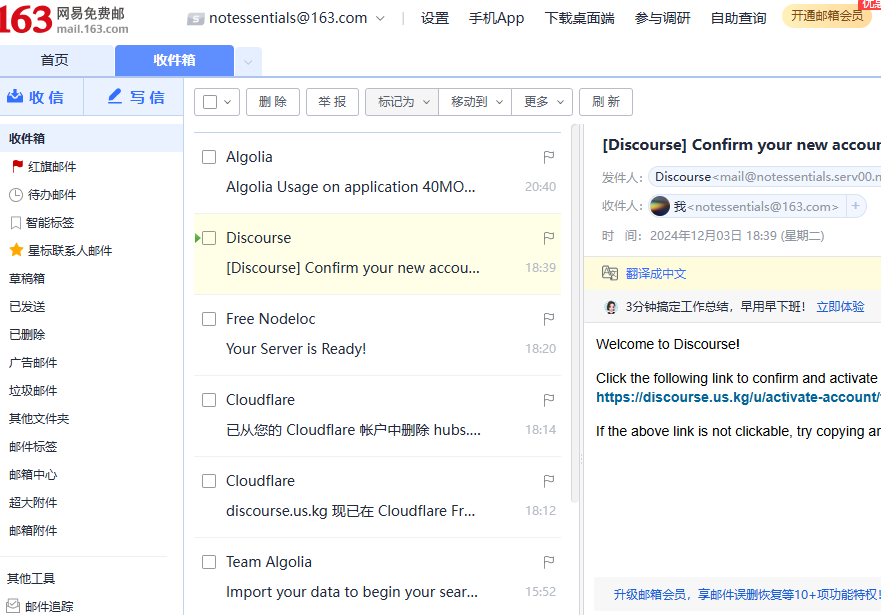The width and height of the screenshot is (881, 615).
Task: Click the star contacts mail icon
Action: tap(16, 250)
